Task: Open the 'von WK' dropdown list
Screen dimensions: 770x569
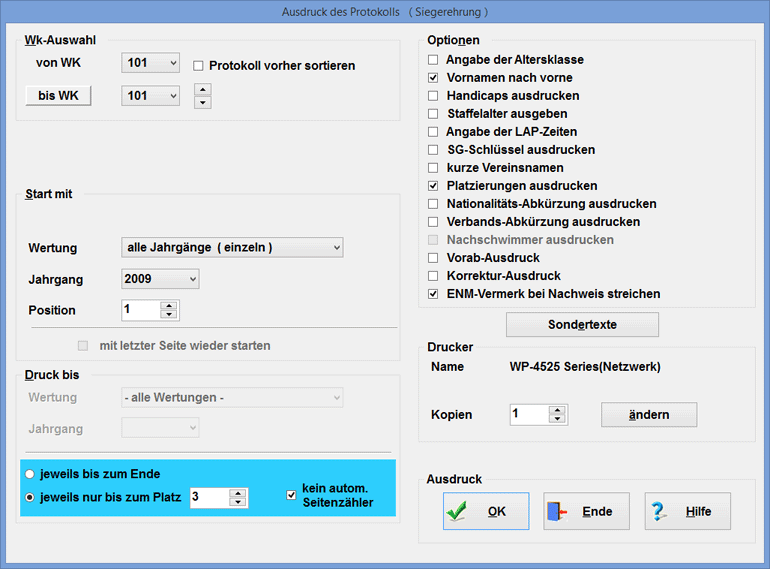Action: tap(150, 63)
